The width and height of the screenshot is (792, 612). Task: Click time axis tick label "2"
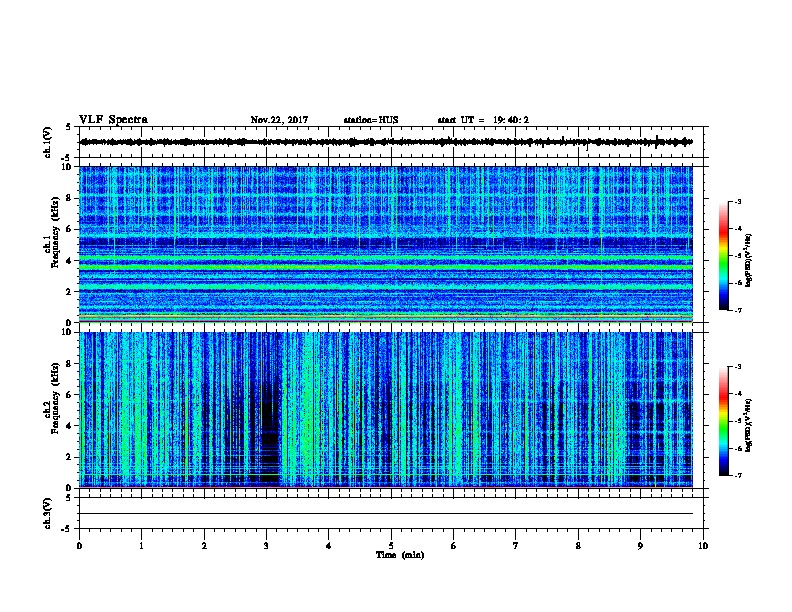click(x=204, y=546)
